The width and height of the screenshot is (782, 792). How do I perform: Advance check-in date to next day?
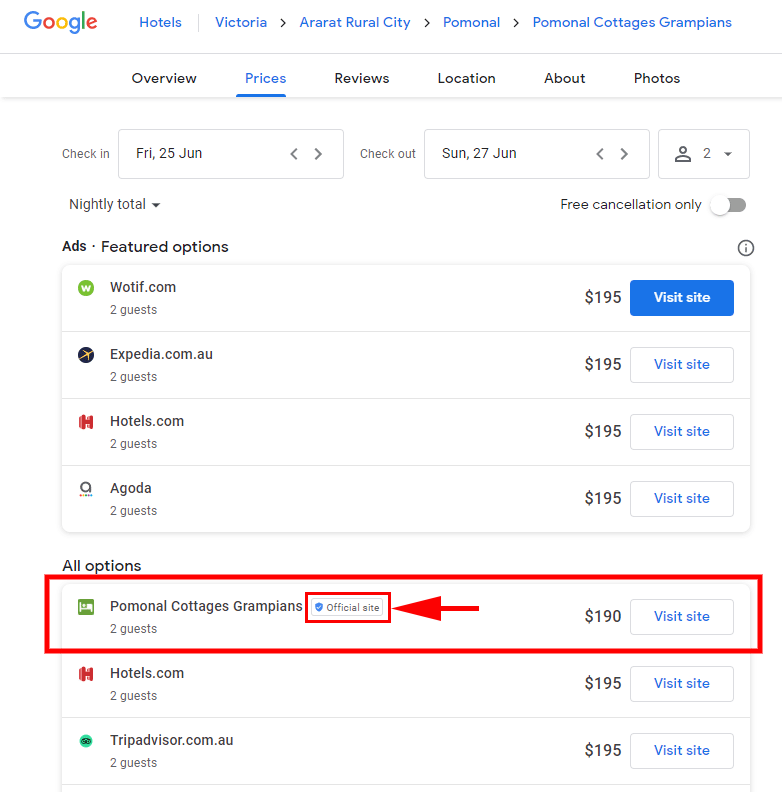(x=318, y=154)
